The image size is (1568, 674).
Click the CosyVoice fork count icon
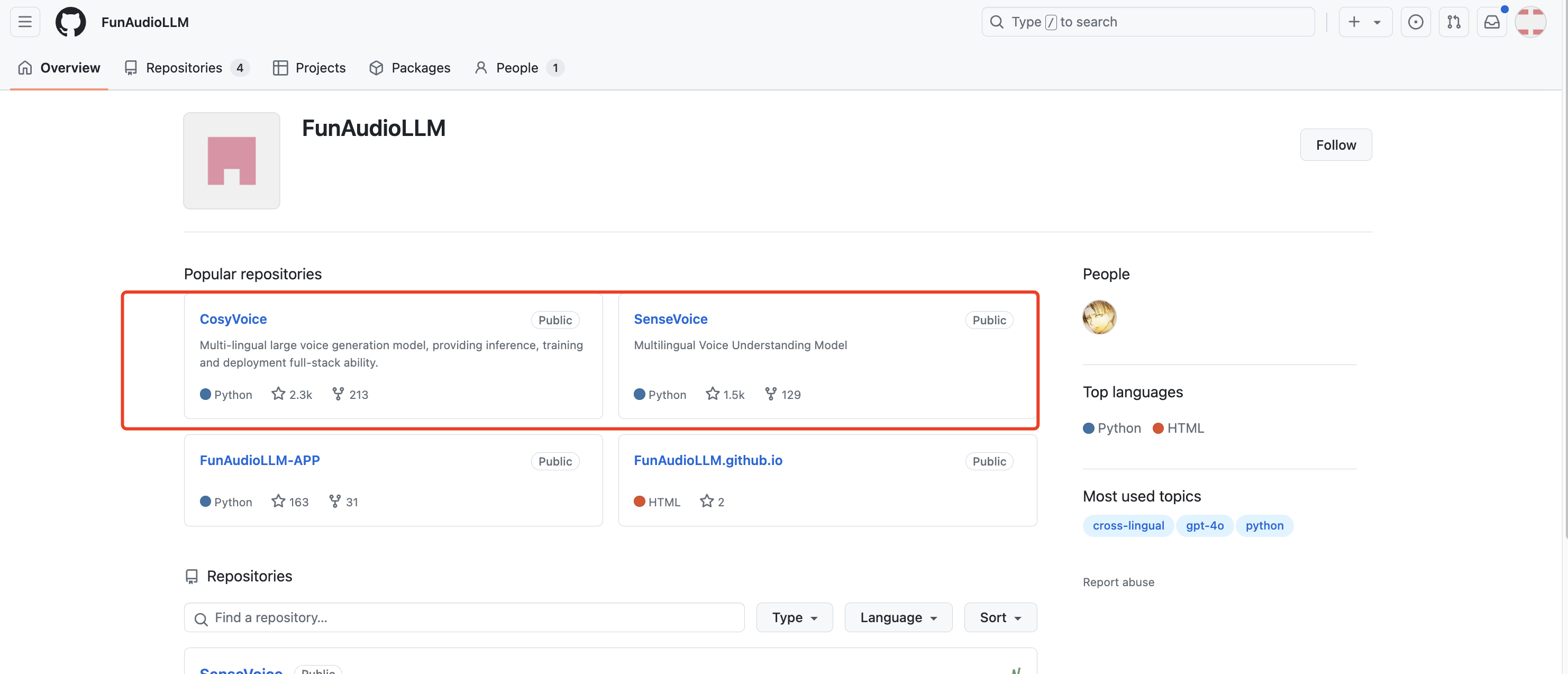pyautogui.click(x=338, y=394)
